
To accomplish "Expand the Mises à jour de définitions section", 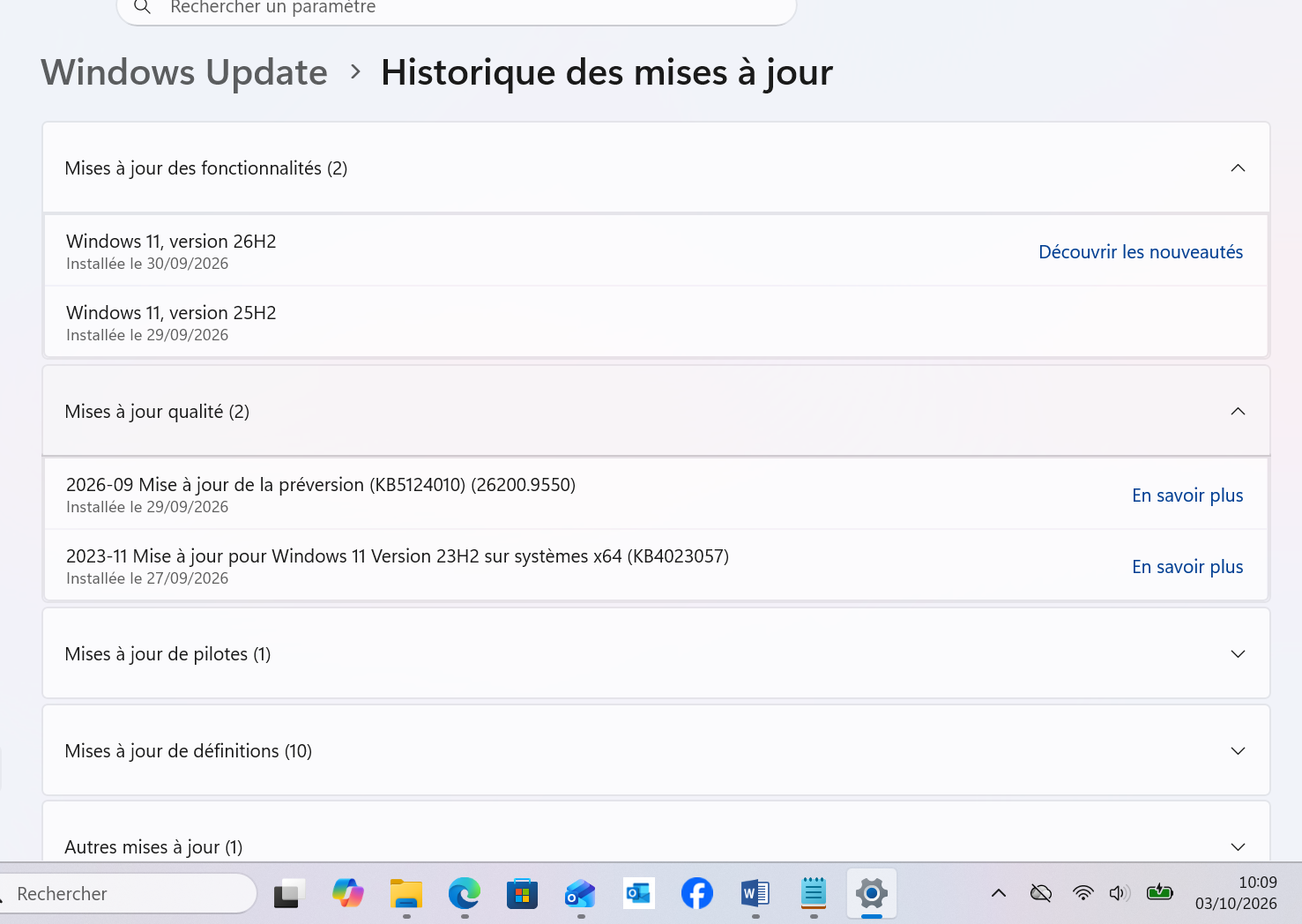I will [1238, 751].
